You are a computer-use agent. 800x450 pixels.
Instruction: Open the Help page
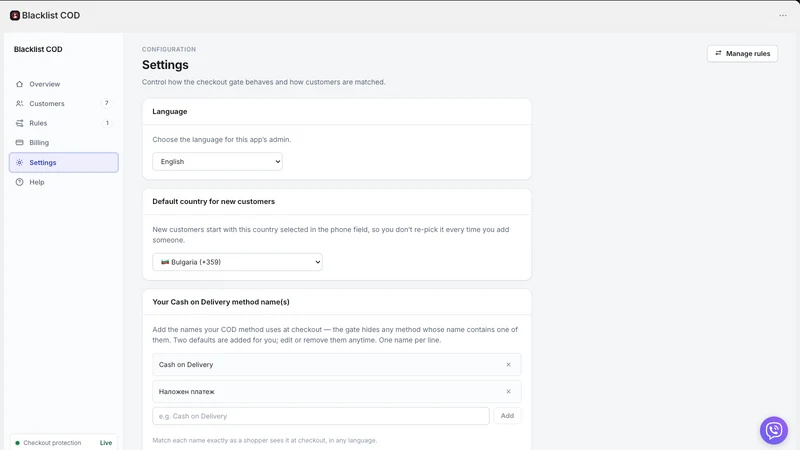(x=64, y=182)
